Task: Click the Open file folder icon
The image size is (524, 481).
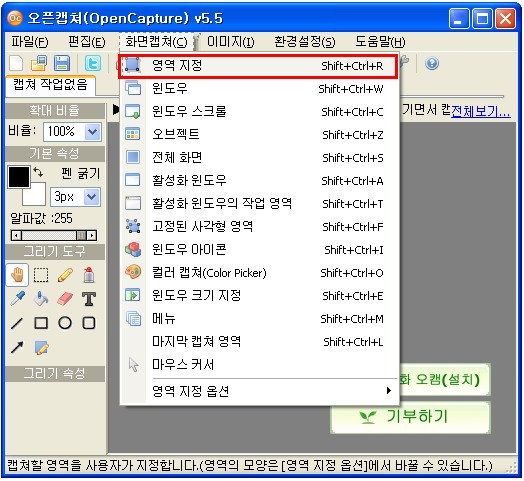Action: 39,63
